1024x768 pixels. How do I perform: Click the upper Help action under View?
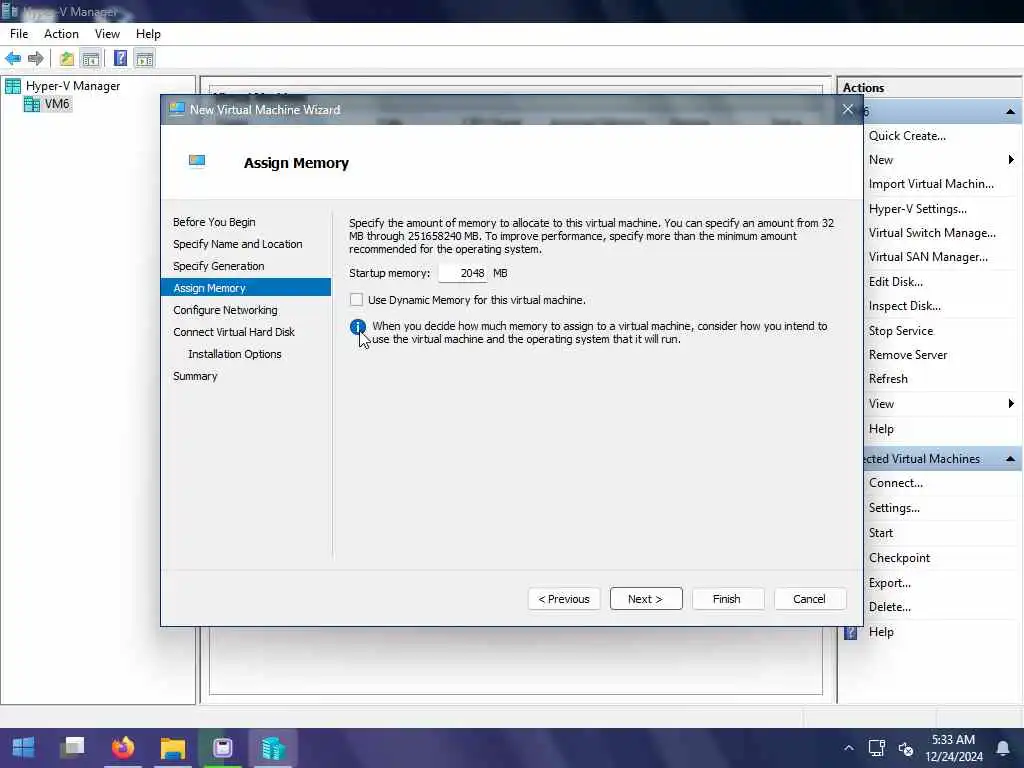(x=881, y=429)
